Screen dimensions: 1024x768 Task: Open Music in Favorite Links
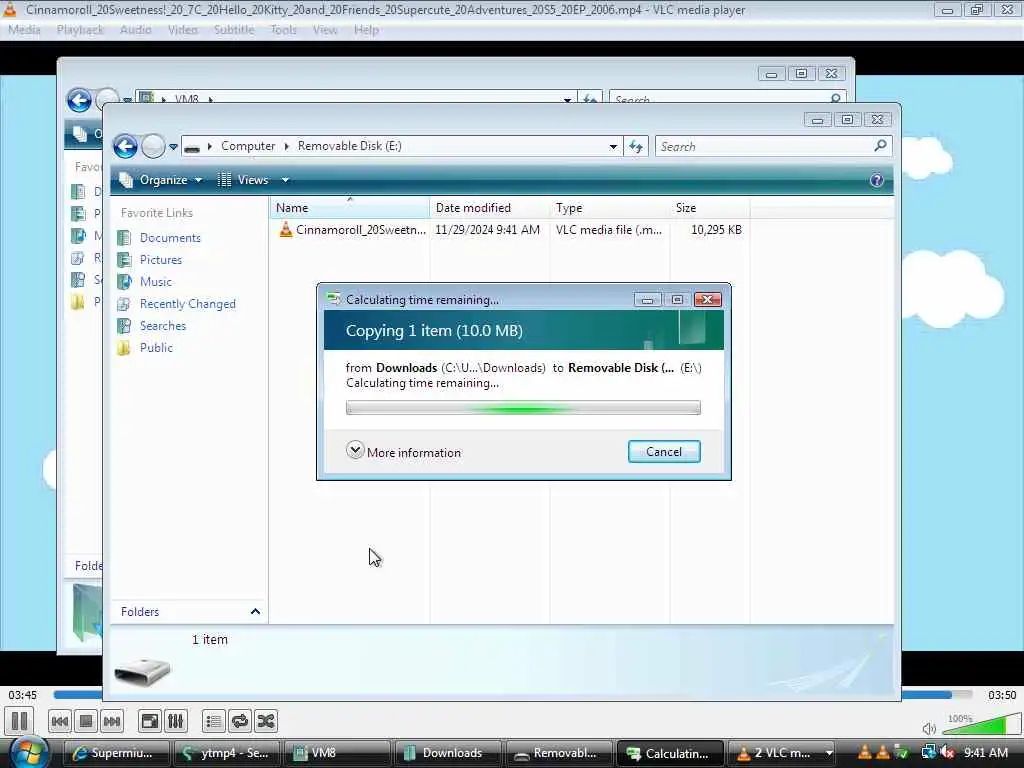155,282
